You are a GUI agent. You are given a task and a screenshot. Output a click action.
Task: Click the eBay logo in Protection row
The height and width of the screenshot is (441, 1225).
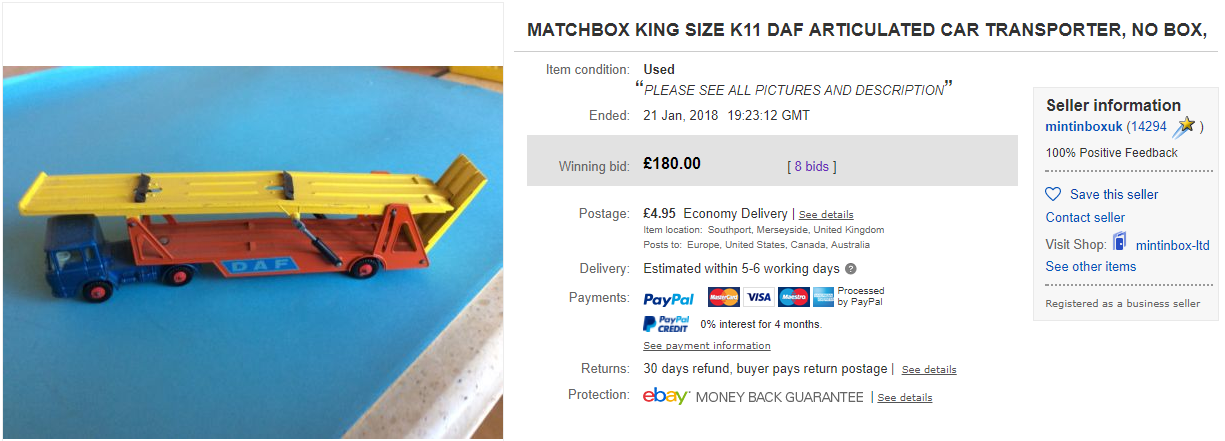point(666,397)
